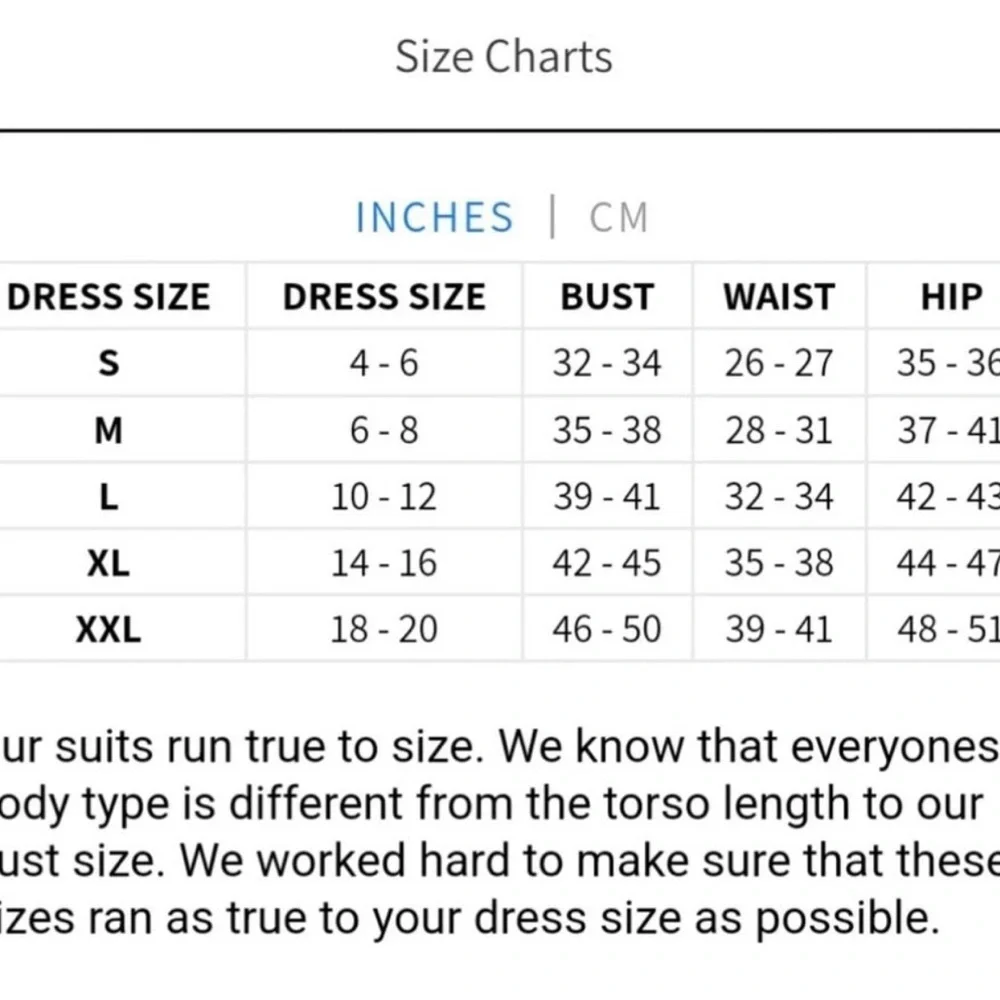Screen dimensions: 1000x1000
Task: Select the XL size row label
Action: [108, 563]
